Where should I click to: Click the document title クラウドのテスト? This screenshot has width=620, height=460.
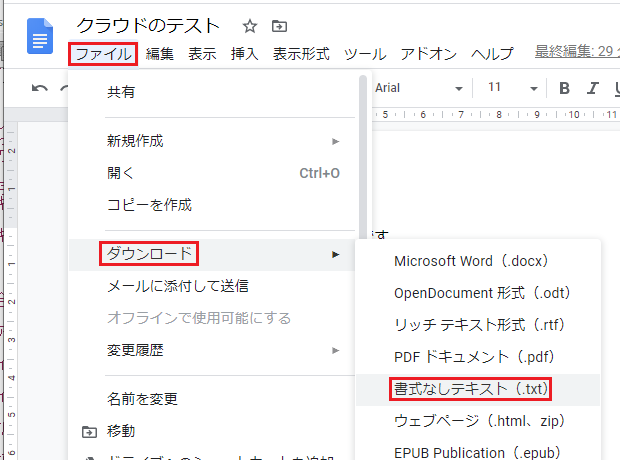point(148,26)
